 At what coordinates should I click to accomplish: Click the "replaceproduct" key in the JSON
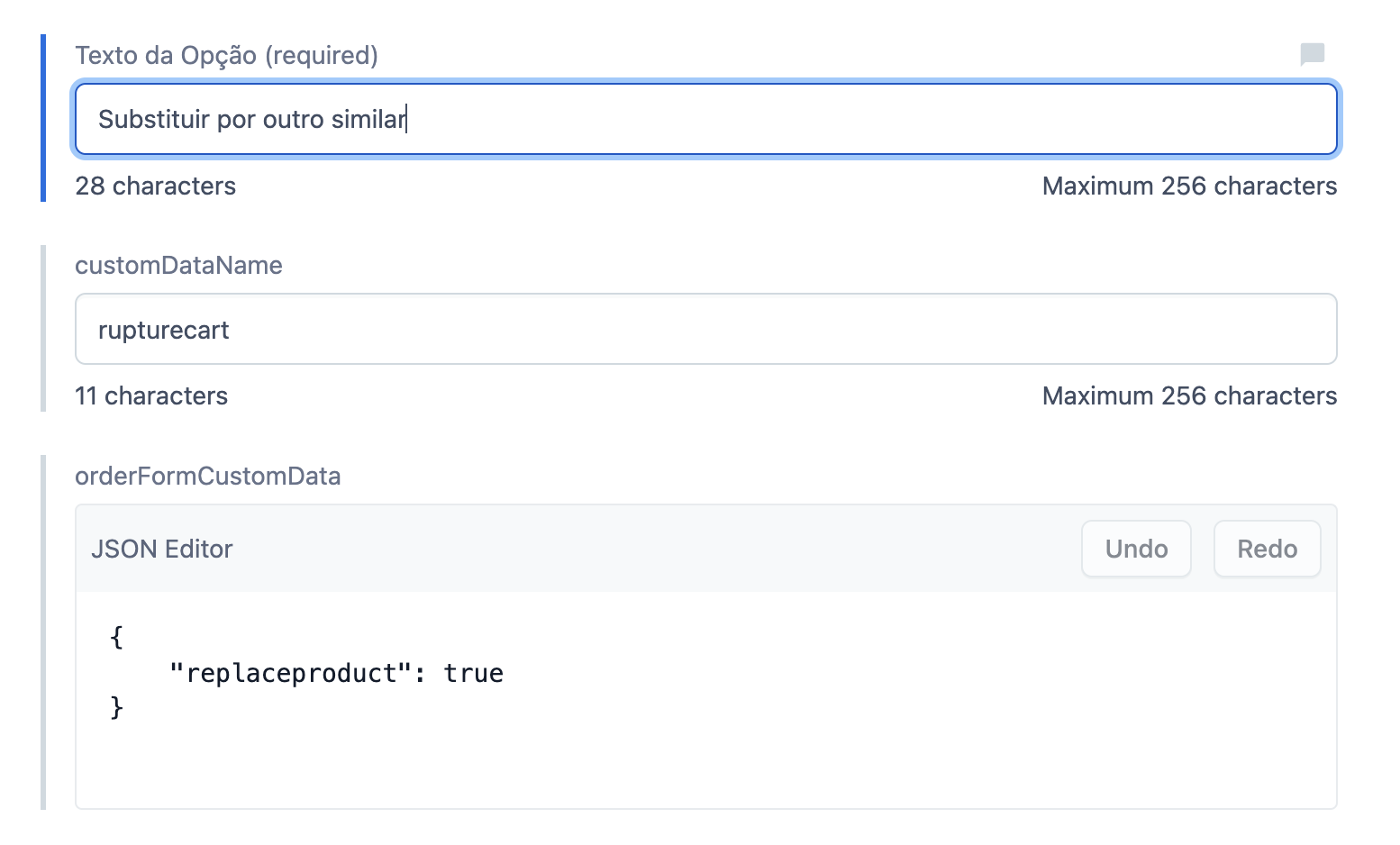tap(290, 674)
